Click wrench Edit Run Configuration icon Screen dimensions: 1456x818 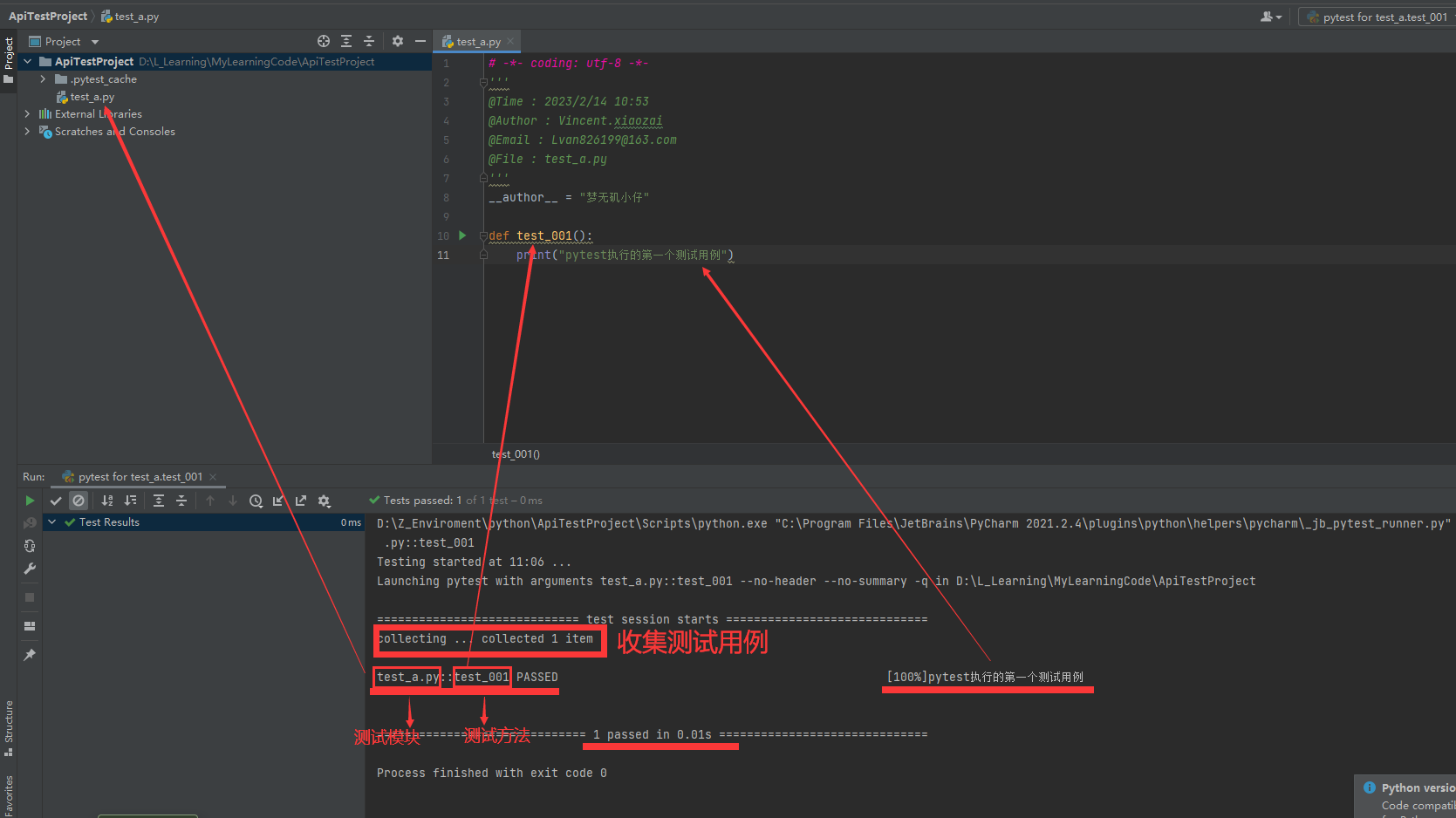[x=30, y=569]
